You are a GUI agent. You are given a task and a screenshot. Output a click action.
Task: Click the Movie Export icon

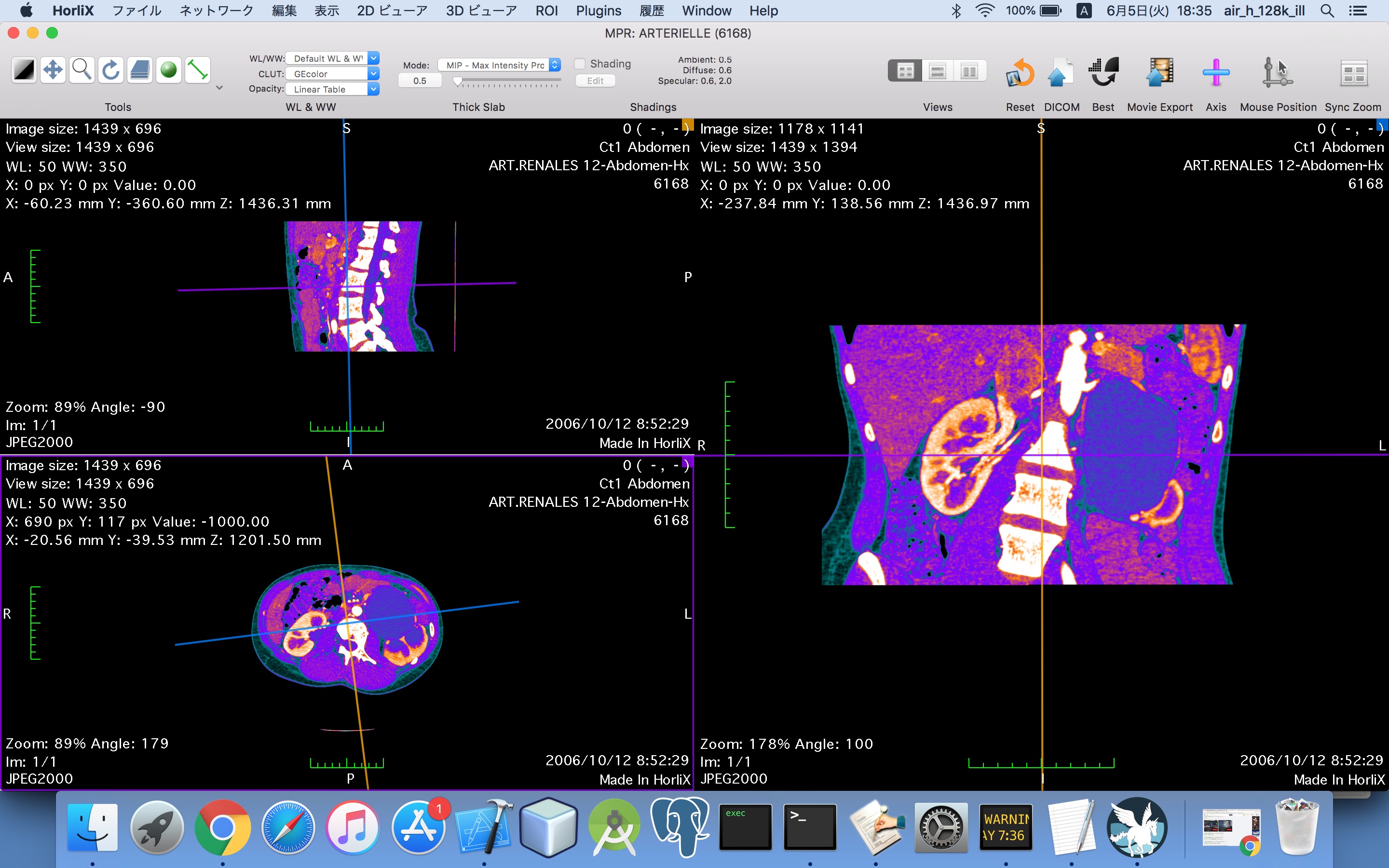1160,72
